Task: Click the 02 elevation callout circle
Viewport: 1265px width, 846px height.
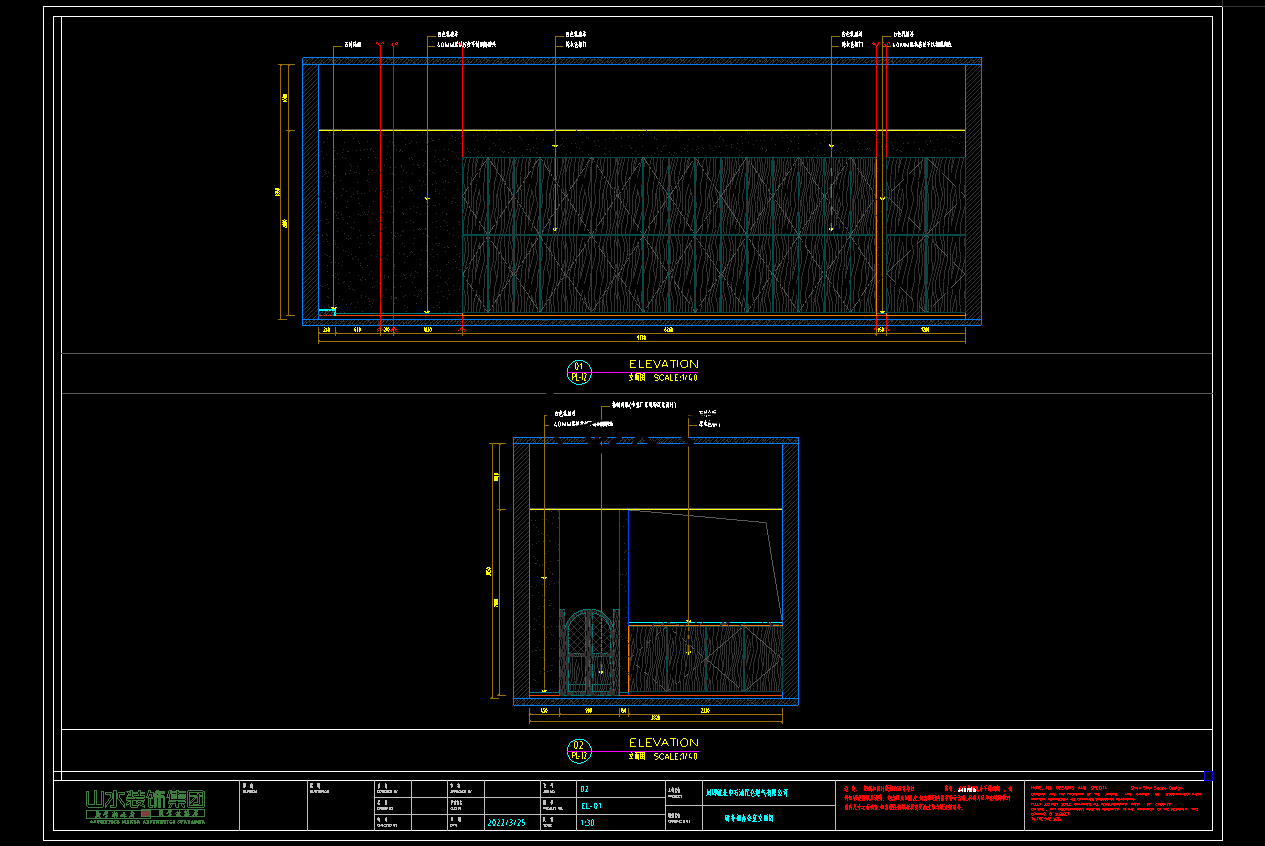Action: tap(578, 750)
